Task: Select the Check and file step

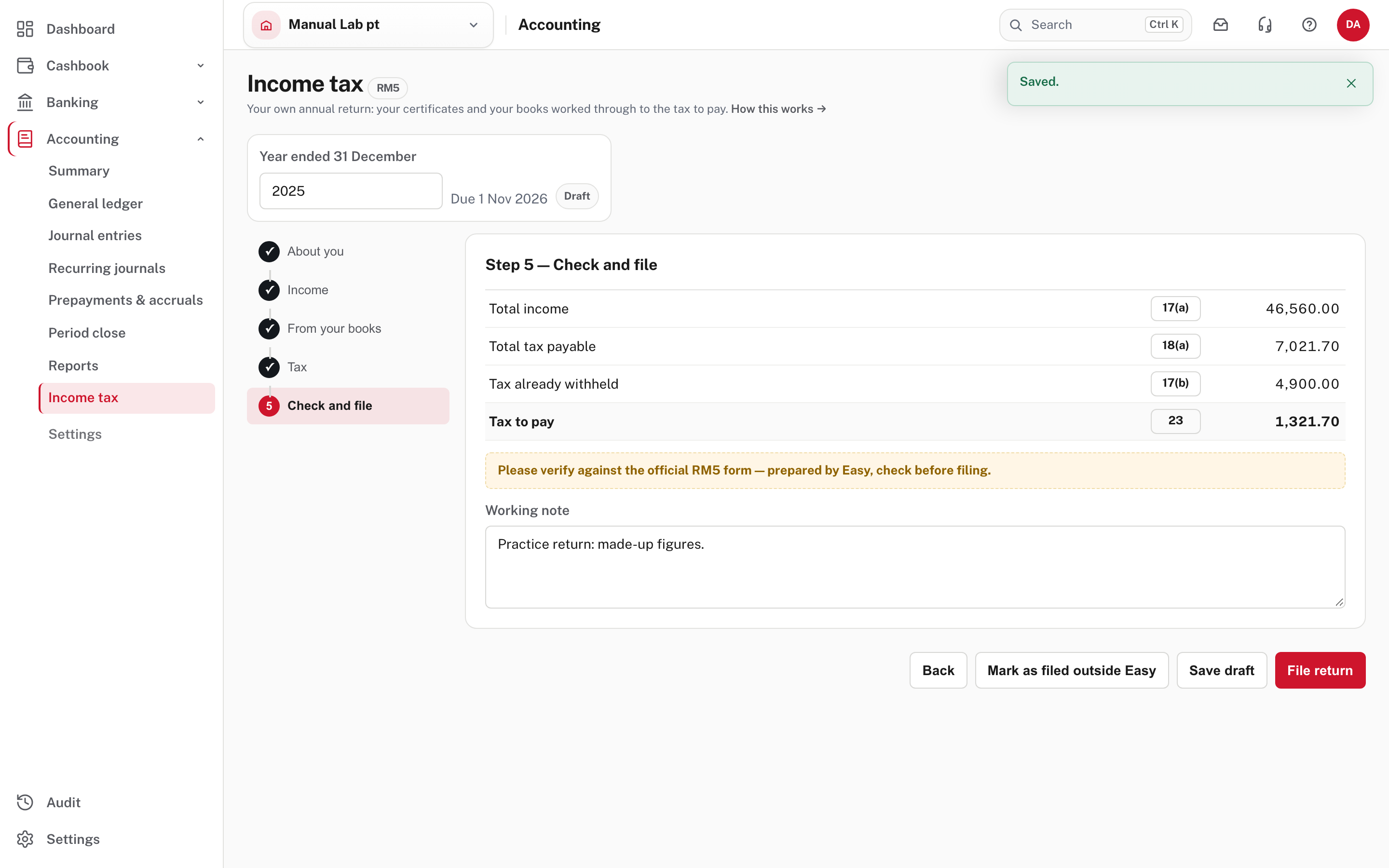Action: pyautogui.click(x=348, y=406)
